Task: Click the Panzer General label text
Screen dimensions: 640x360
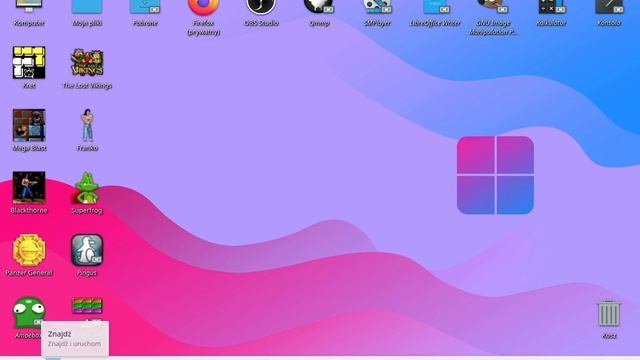Action: 29,273
